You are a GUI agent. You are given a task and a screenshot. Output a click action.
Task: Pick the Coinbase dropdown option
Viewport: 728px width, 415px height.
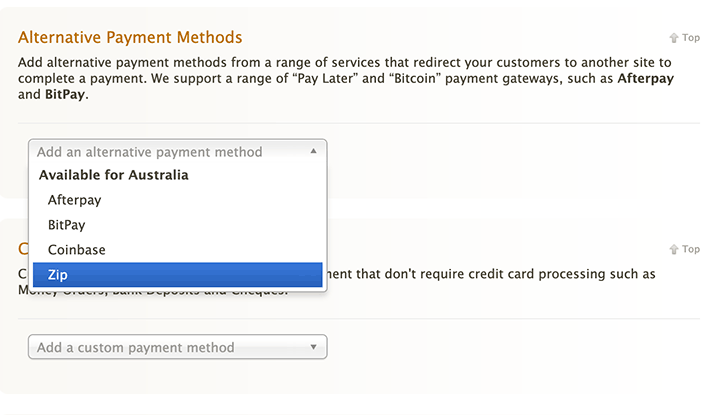pos(76,250)
